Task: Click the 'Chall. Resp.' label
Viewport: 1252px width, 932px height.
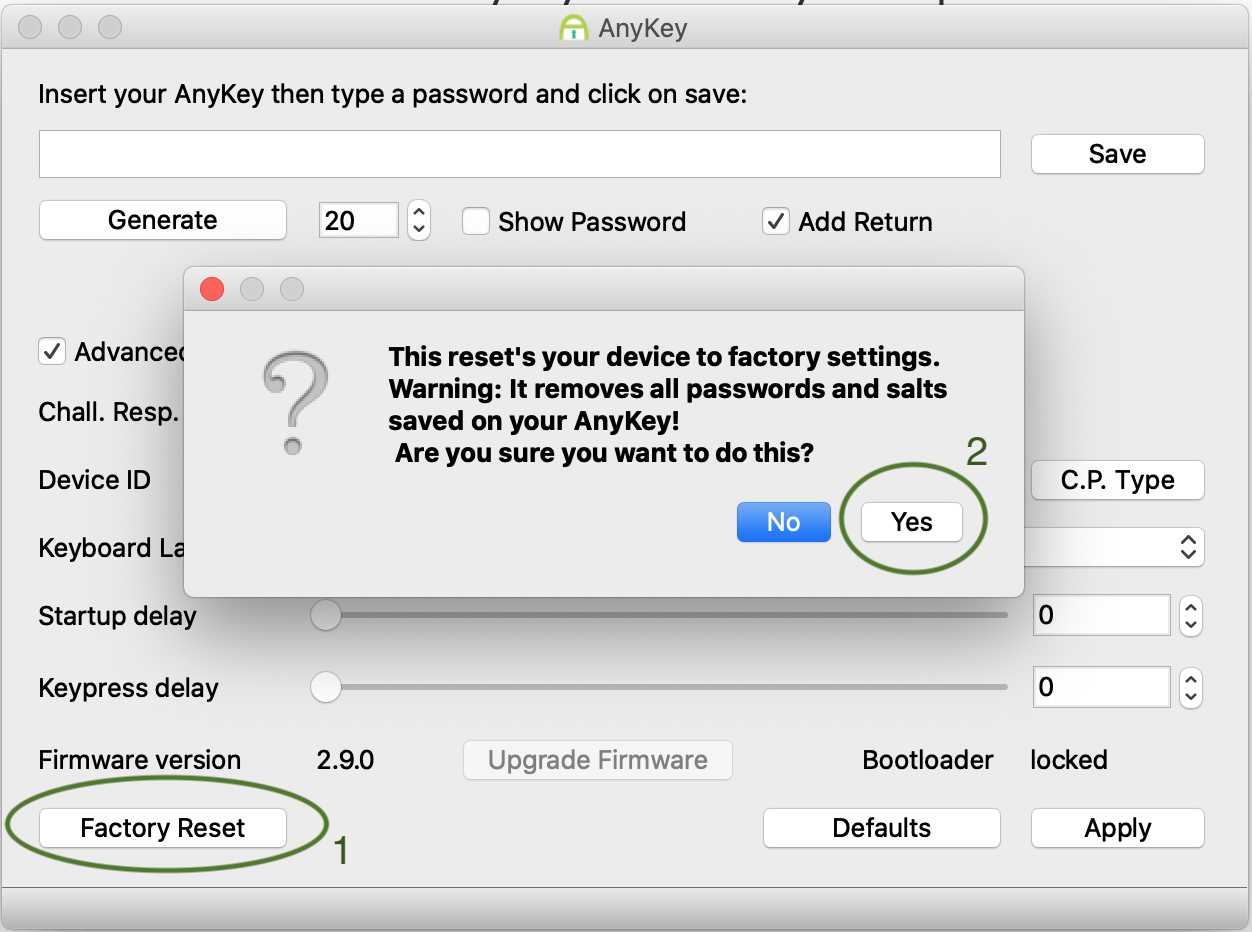Action: pos(109,412)
